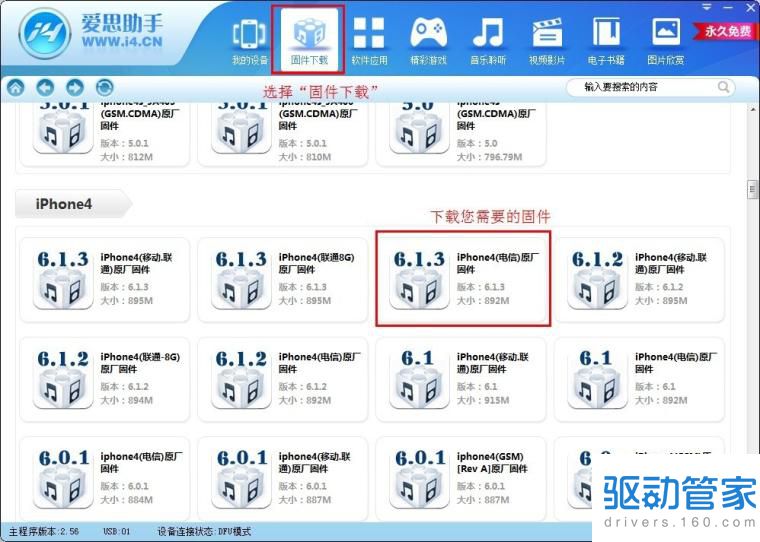Click the text 大小：894M

click(x=127, y=400)
